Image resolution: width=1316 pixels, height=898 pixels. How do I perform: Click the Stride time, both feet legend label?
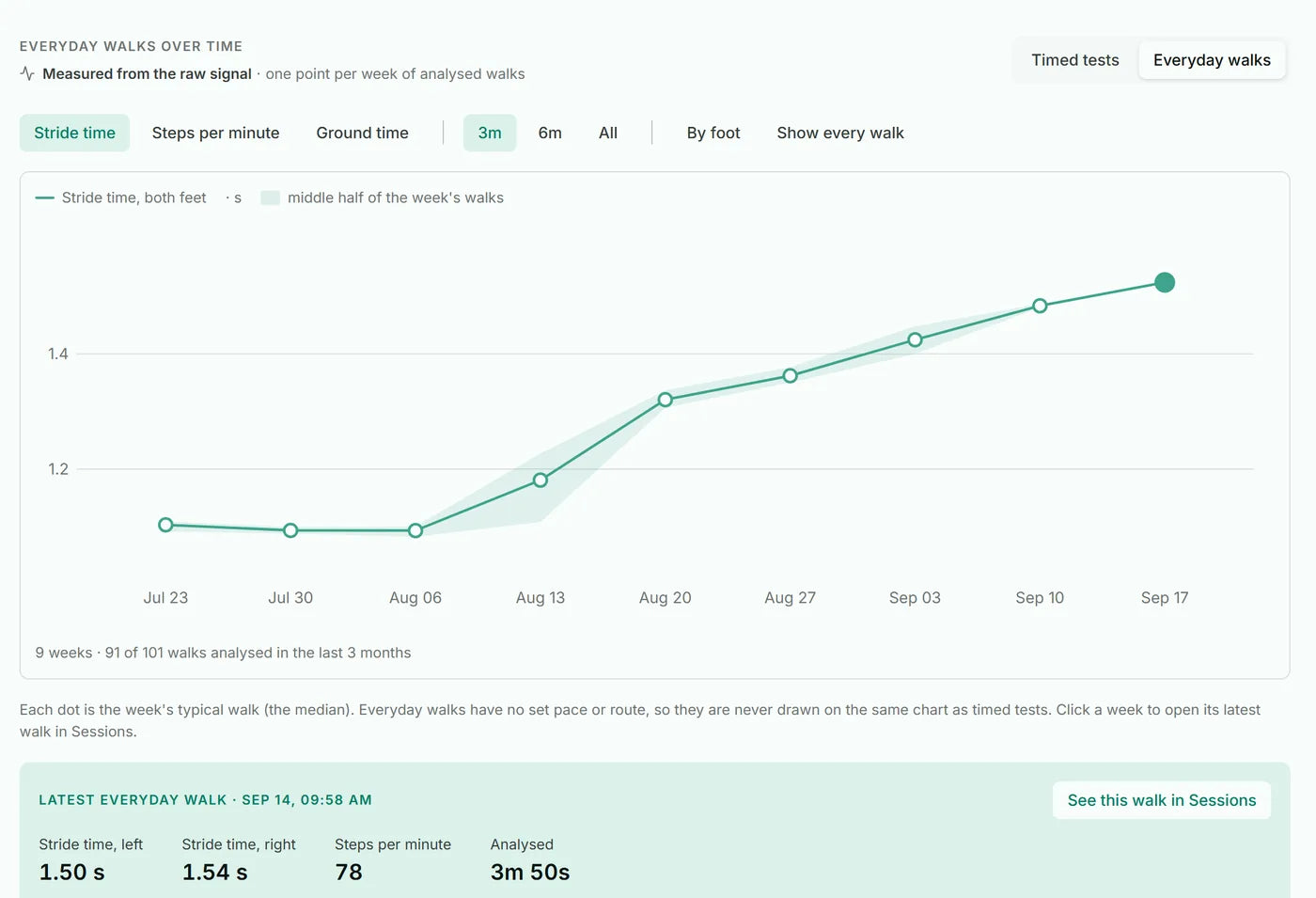tap(133, 197)
